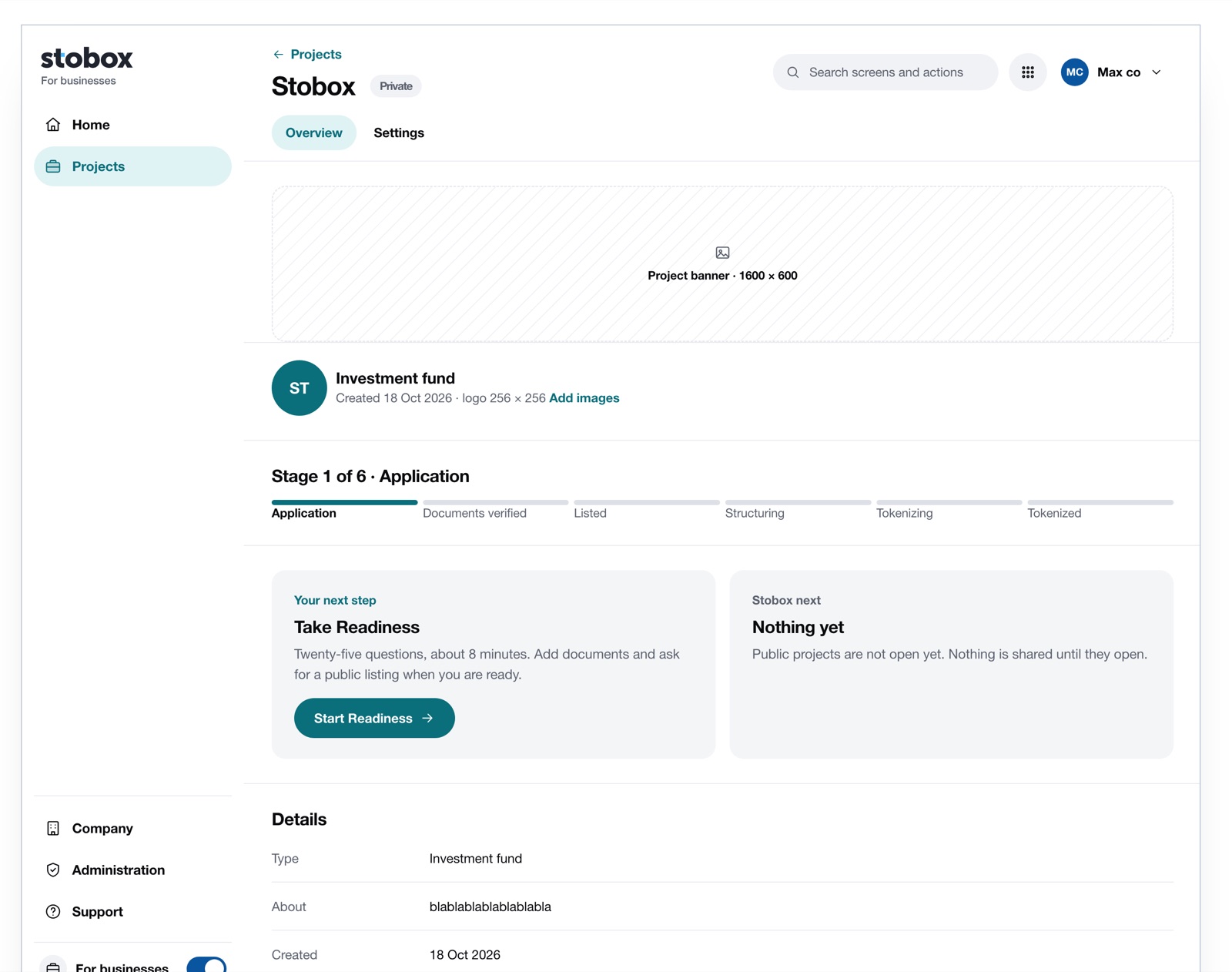This screenshot has width=1232, height=972.
Task: Click the Tokenized stage label
Action: 1054,513
